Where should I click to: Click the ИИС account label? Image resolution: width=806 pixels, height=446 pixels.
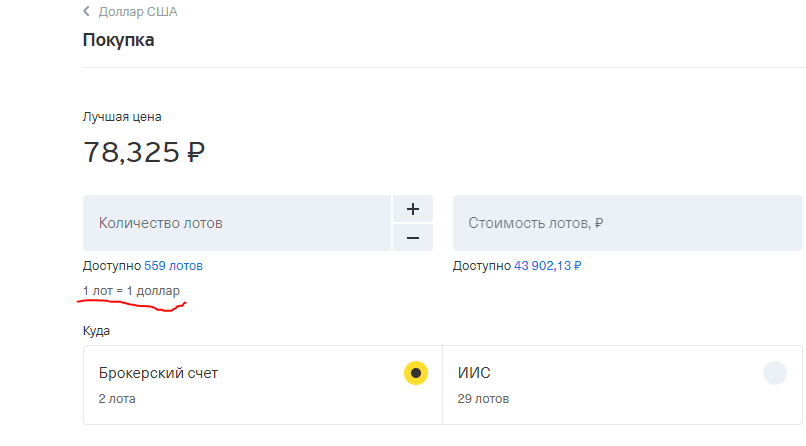(x=474, y=373)
